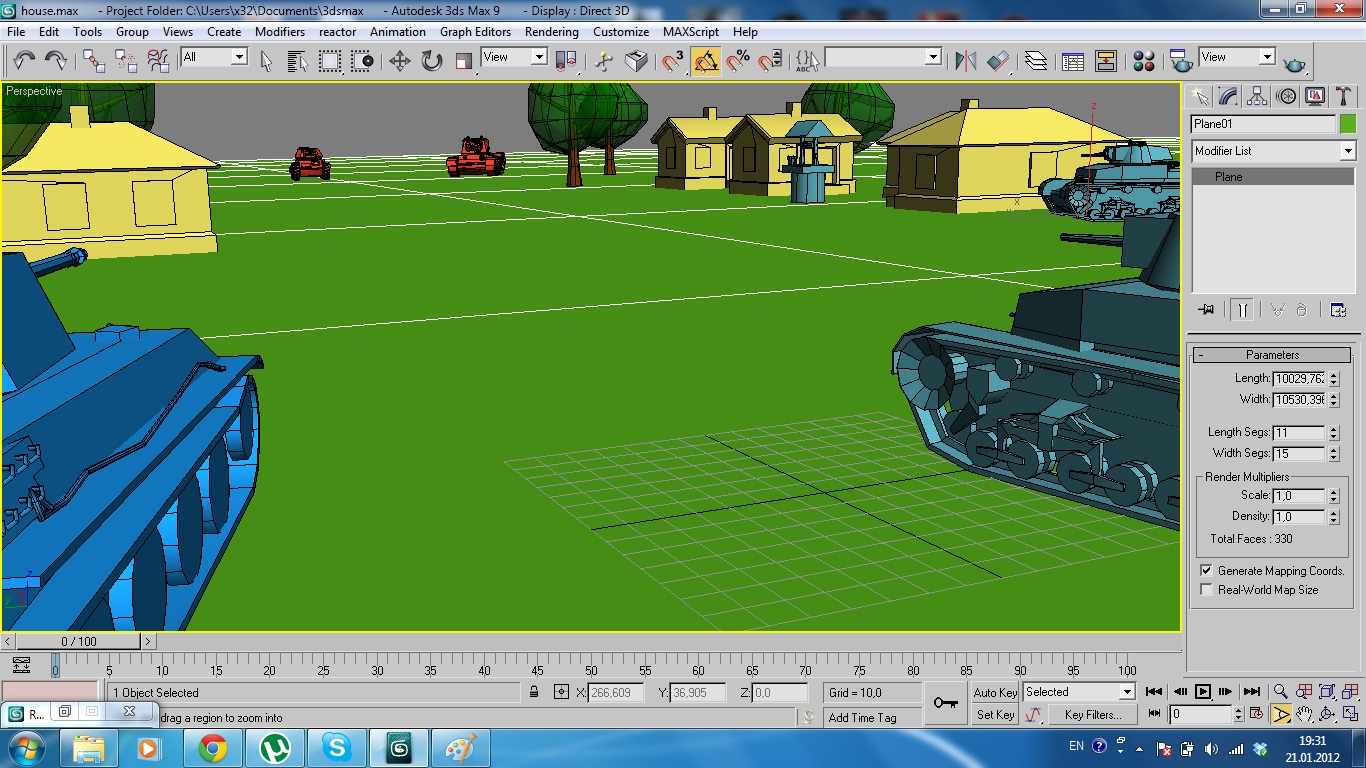The width and height of the screenshot is (1366, 768).
Task: Open the selection filter All dropdown
Action: [x=213, y=58]
